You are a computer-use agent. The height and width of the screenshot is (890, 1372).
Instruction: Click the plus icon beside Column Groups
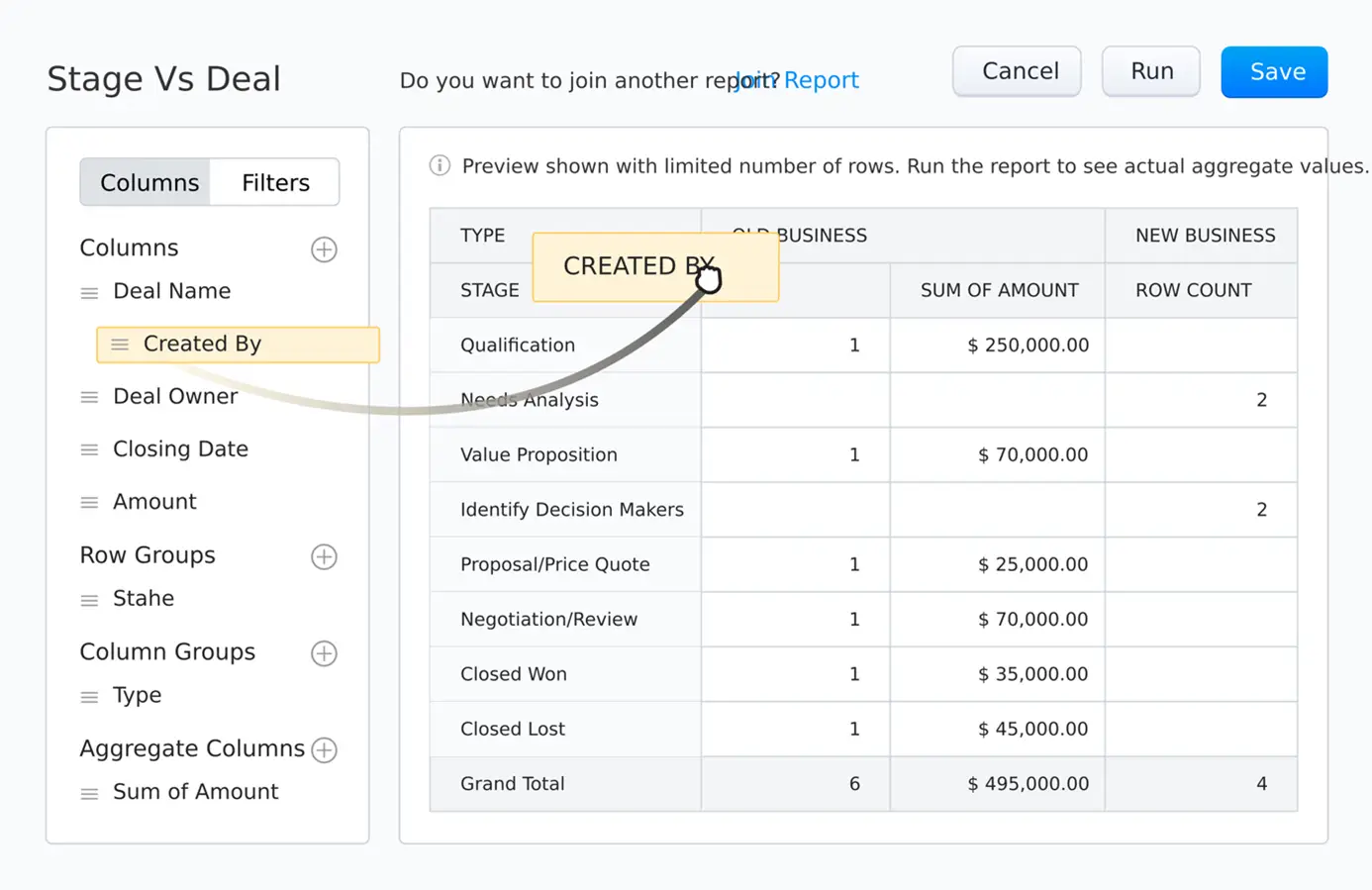324,653
